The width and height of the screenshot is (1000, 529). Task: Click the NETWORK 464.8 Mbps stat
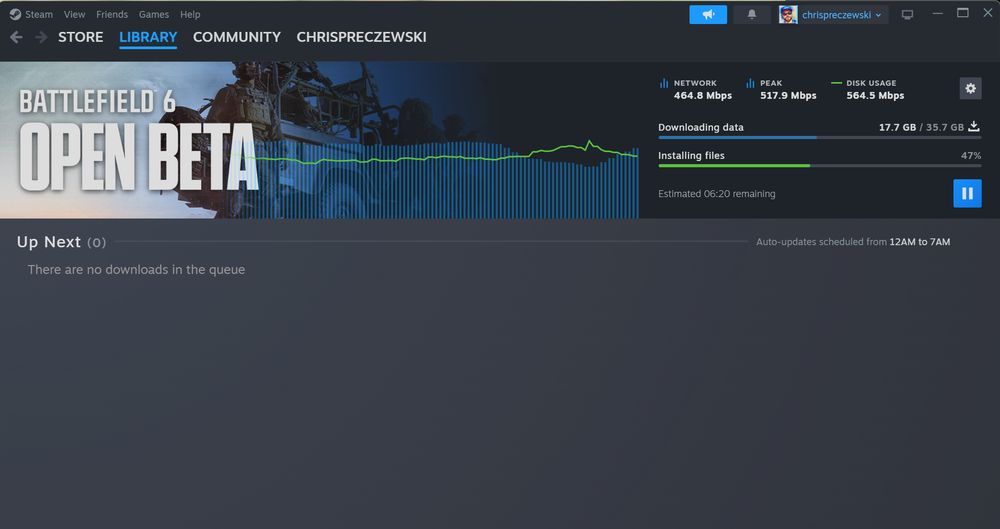click(x=695, y=89)
